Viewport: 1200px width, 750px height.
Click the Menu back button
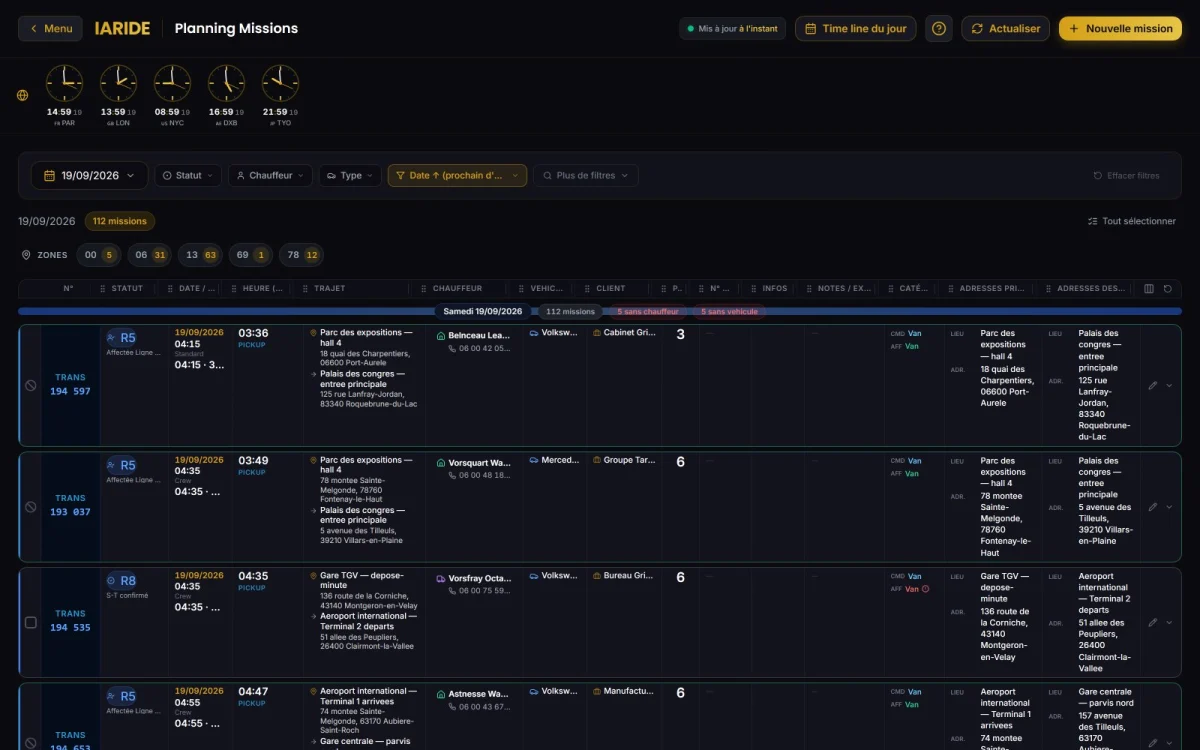tap(50, 29)
